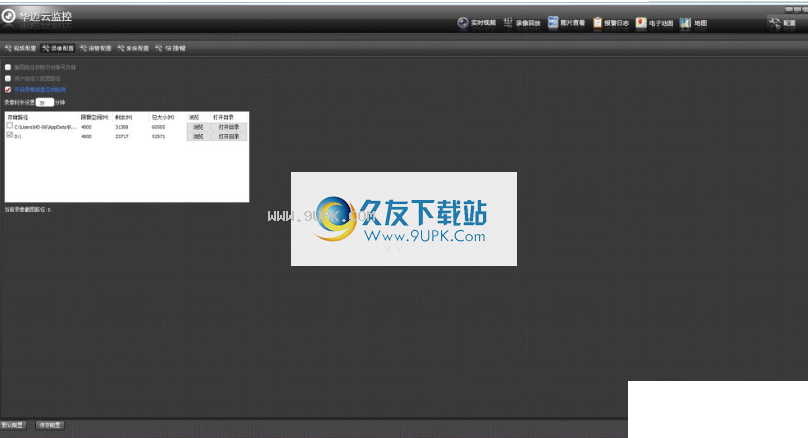Open 实时视频 live video view
The image size is (808, 438).
click(x=477, y=23)
